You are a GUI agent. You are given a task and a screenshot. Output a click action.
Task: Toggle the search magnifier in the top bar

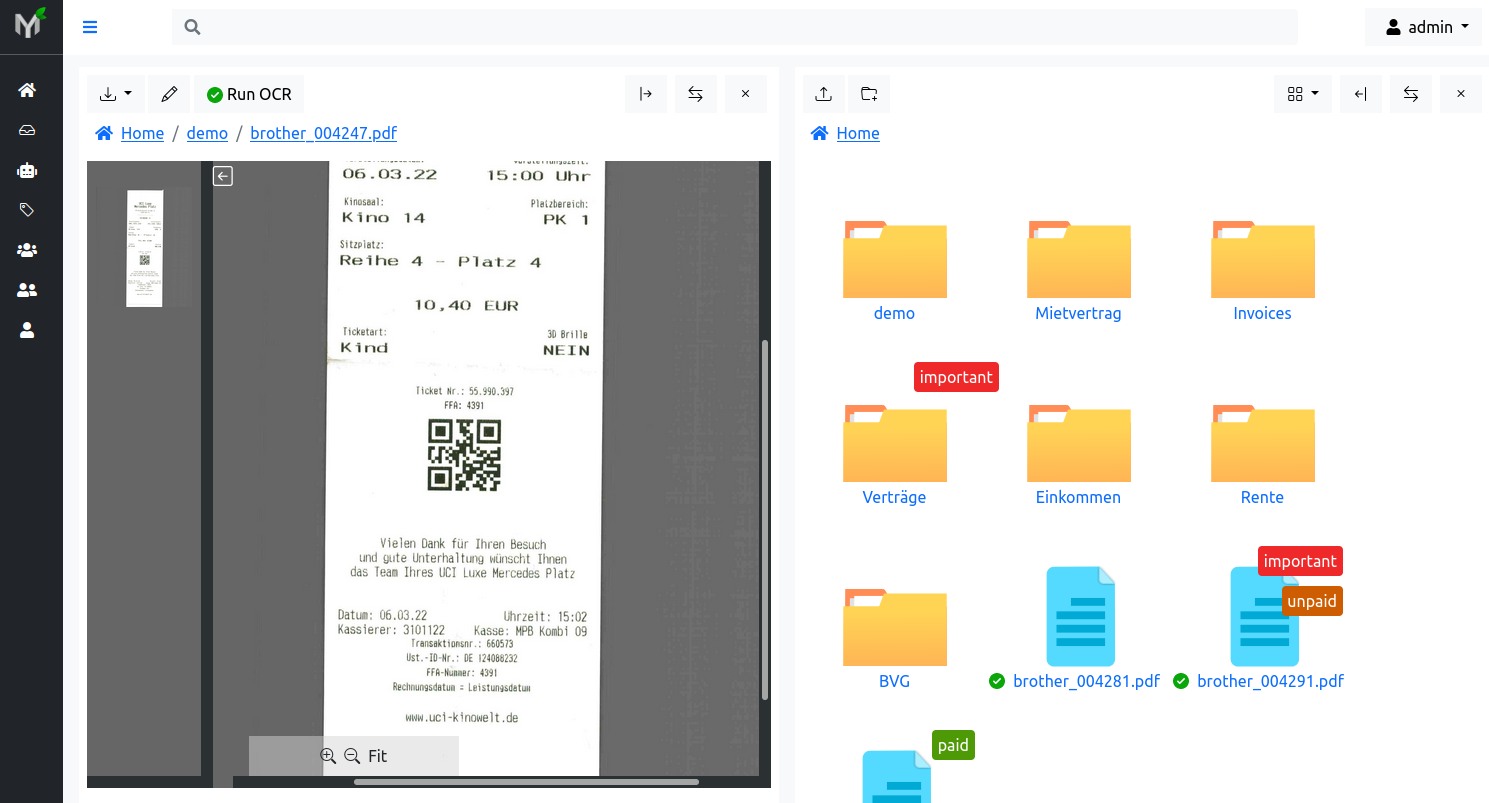click(192, 27)
